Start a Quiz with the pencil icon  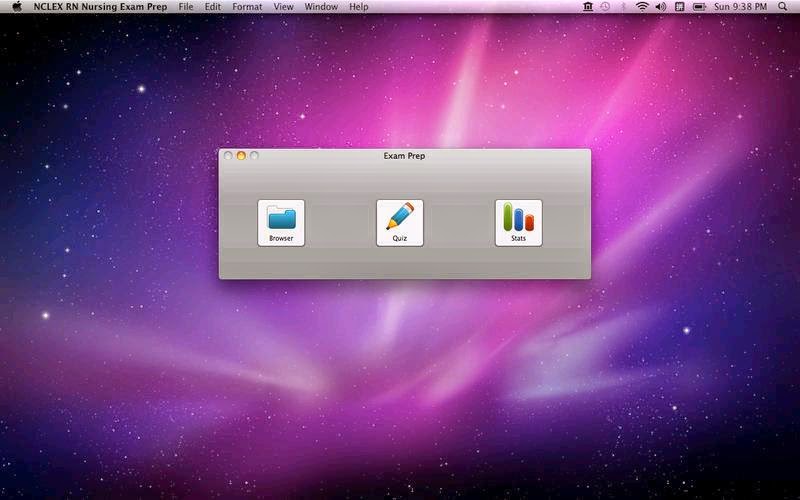[399, 223]
